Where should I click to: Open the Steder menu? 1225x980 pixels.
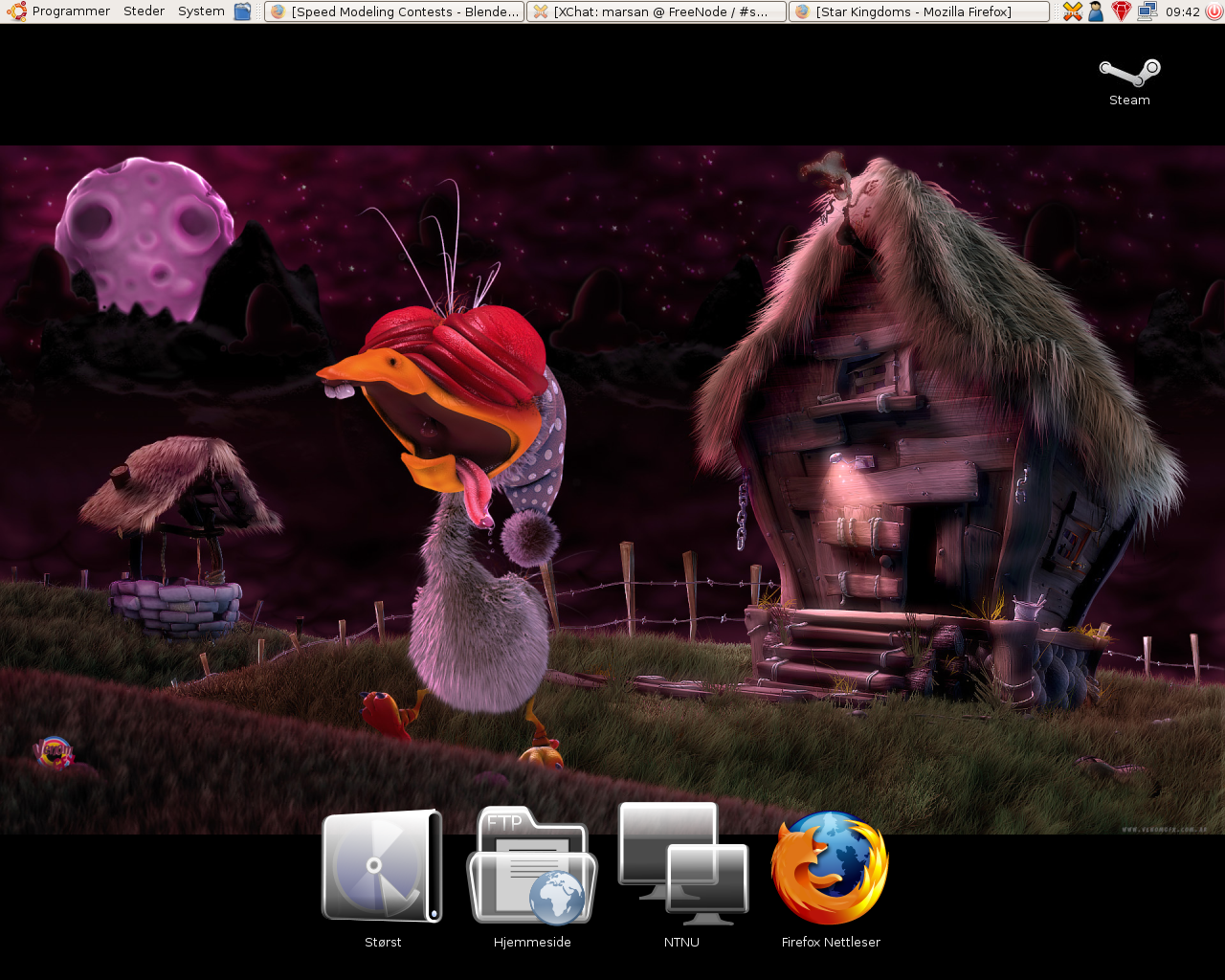click(144, 11)
